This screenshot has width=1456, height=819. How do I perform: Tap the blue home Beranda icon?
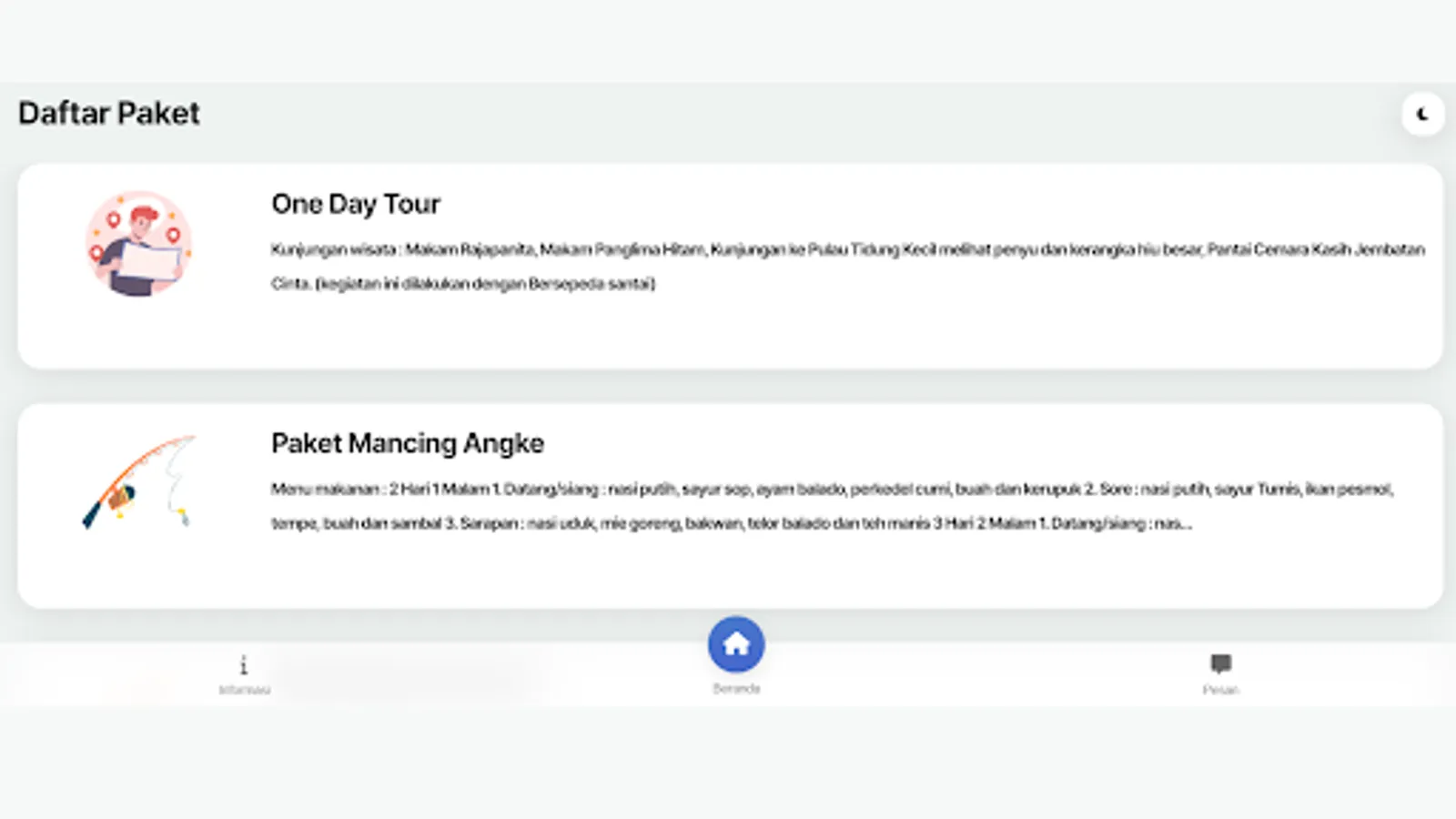coord(736,644)
